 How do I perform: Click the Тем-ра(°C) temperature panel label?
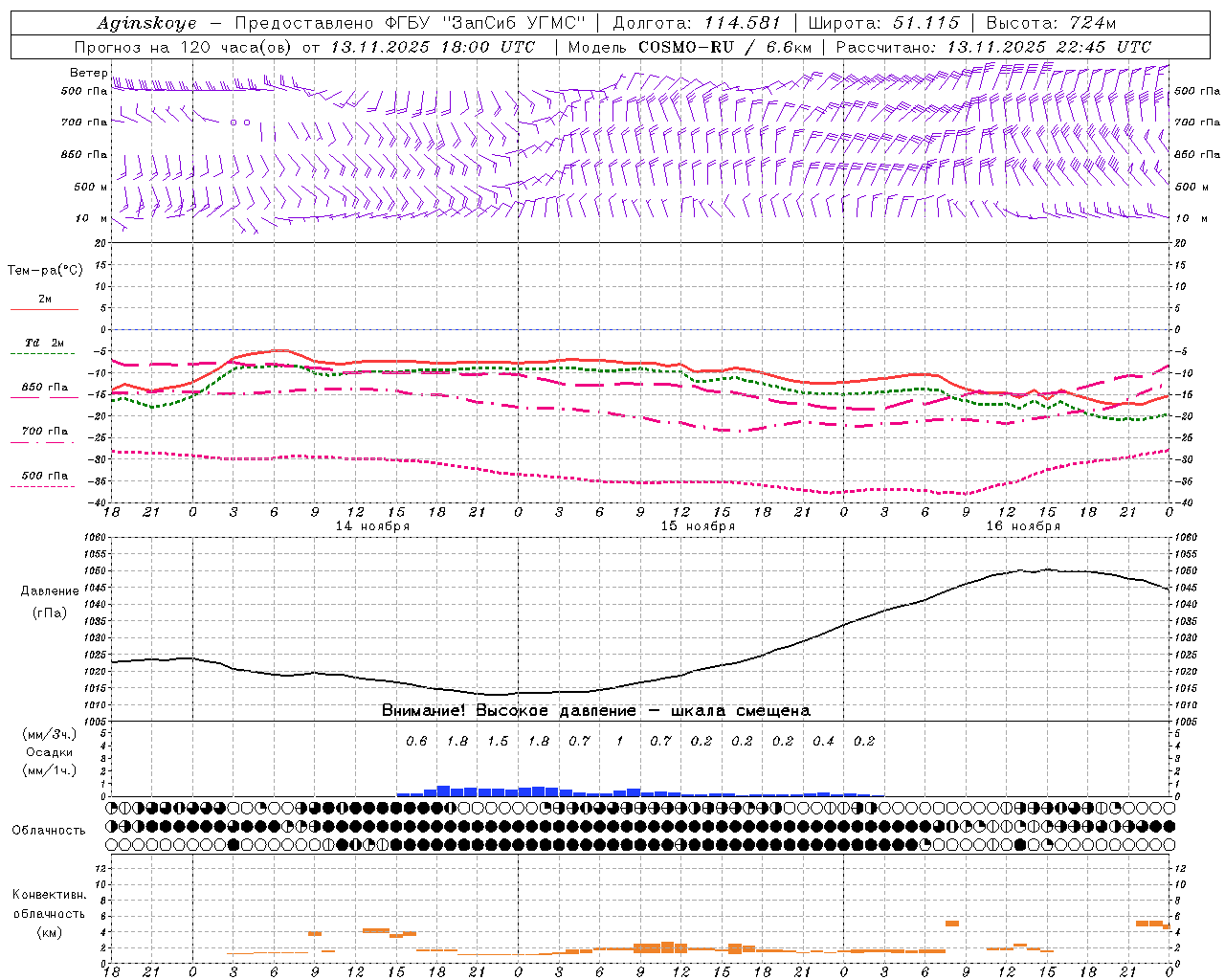click(x=45, y=271)
